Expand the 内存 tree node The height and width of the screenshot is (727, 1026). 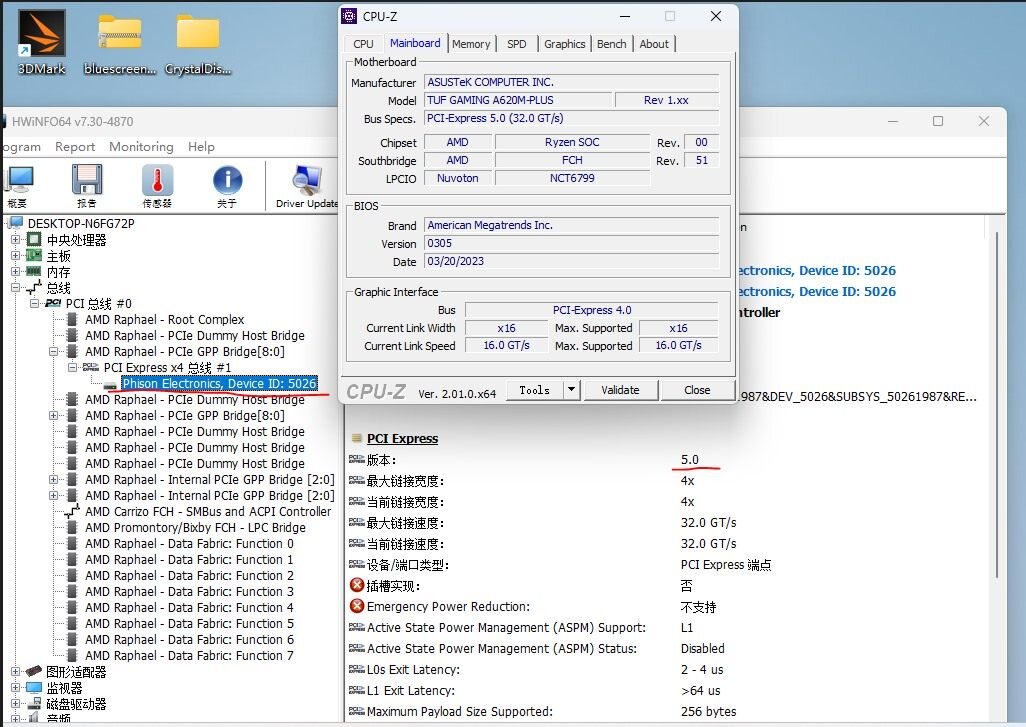(x=16, y=272)
